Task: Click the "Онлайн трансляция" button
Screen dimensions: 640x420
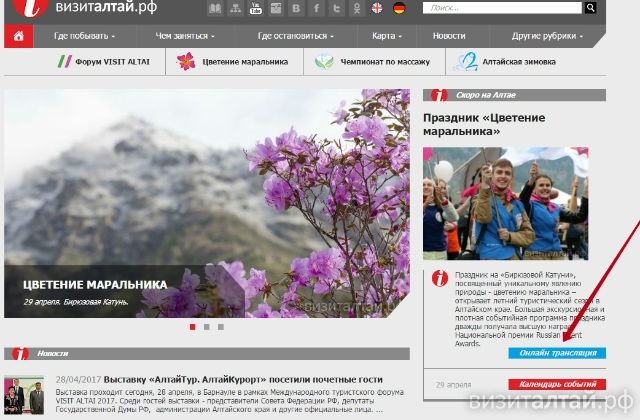Action: click(557, 353)
